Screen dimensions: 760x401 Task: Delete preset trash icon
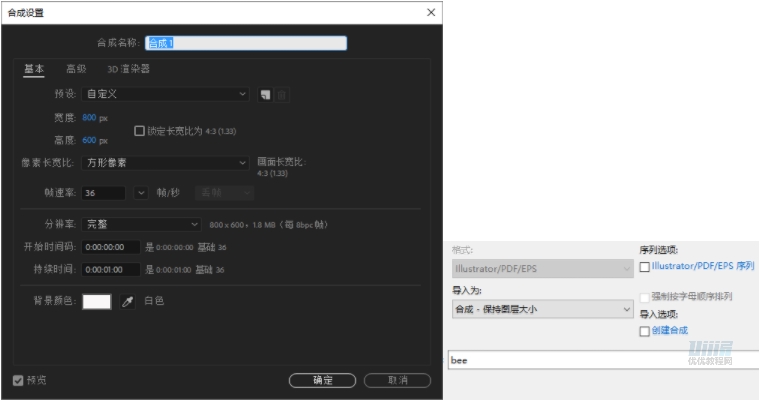pos(282,95)
